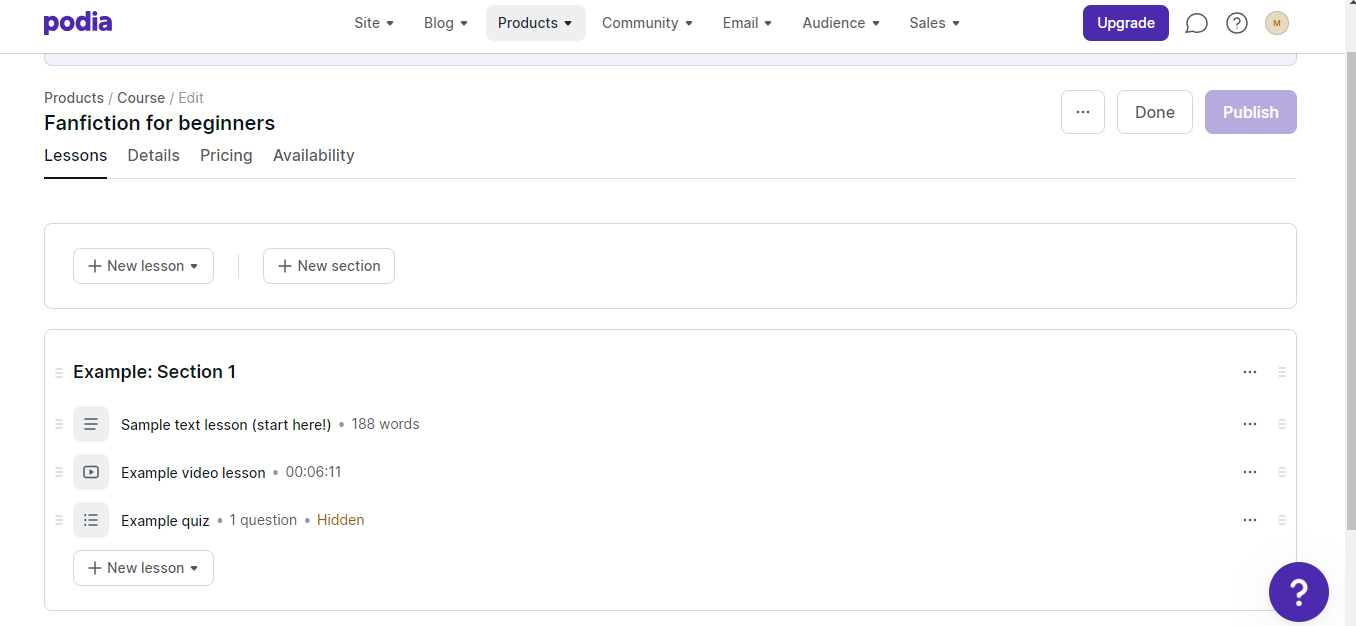Open the floating purple help button
This screenshot has height=626, width=1356.
[x=1298, y=592]
